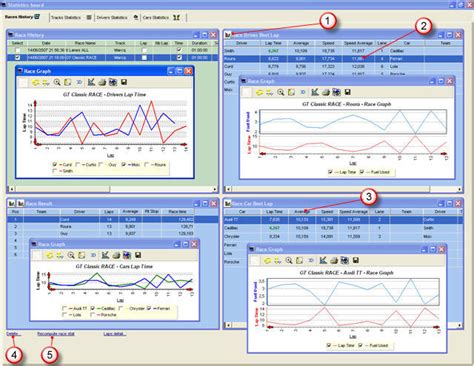Switch to the Cars Statistics tab
Image resolution: width=474 pixels, height=366 pixels.
(x=162, y=17)
